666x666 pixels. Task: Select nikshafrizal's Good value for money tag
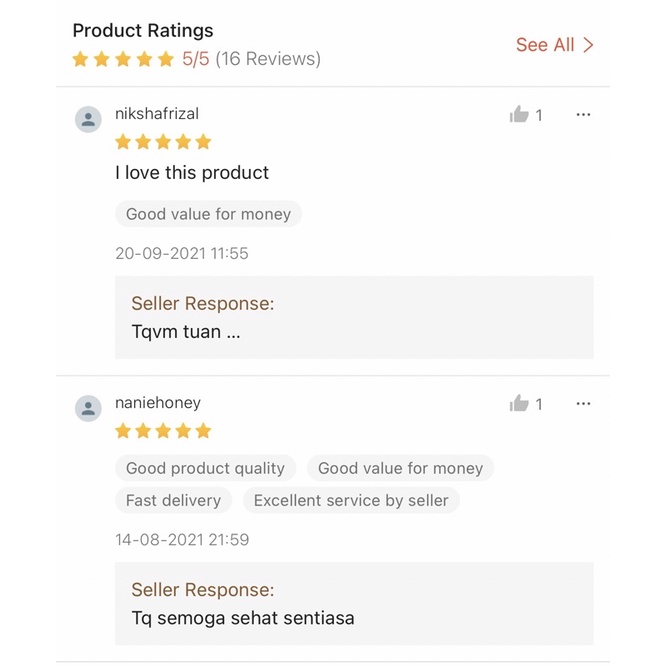[208, 214]
